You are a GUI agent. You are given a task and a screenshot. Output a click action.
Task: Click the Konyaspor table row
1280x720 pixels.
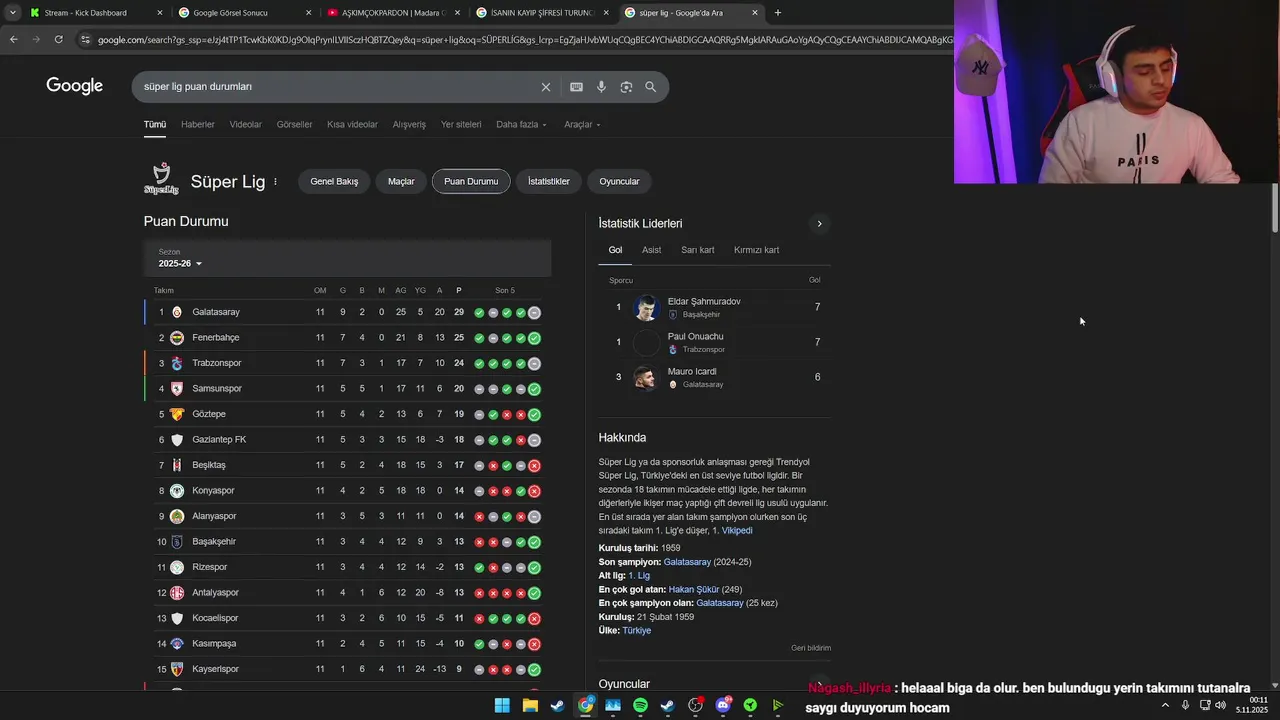tap(347, 491)
